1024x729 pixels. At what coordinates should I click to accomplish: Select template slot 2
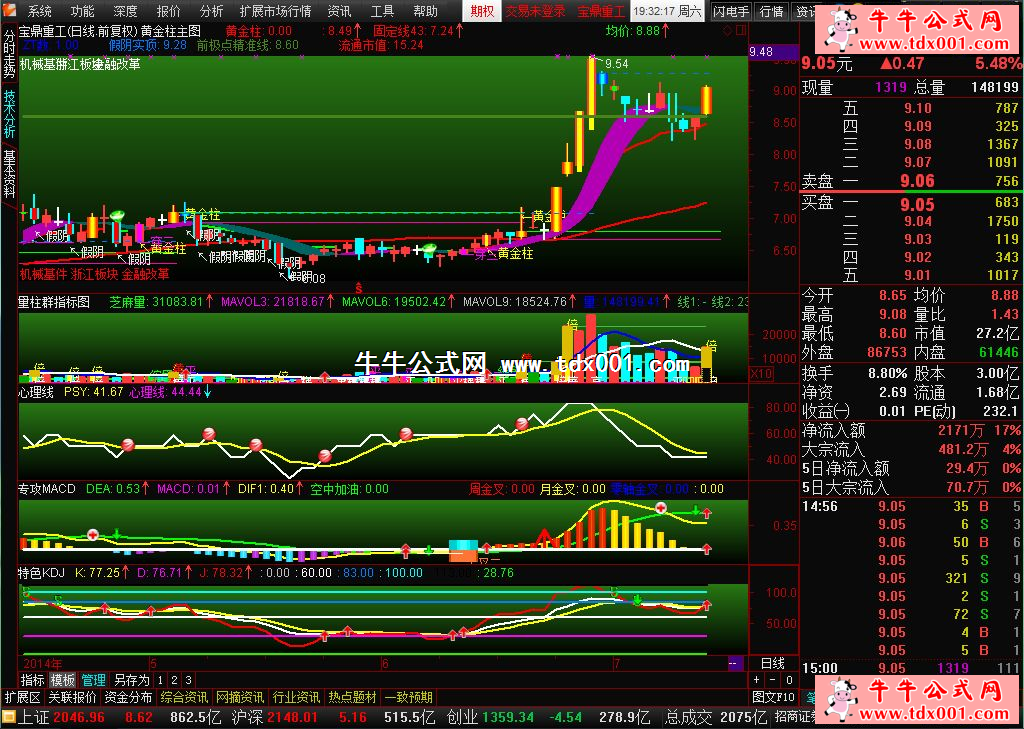coord(175,680)
